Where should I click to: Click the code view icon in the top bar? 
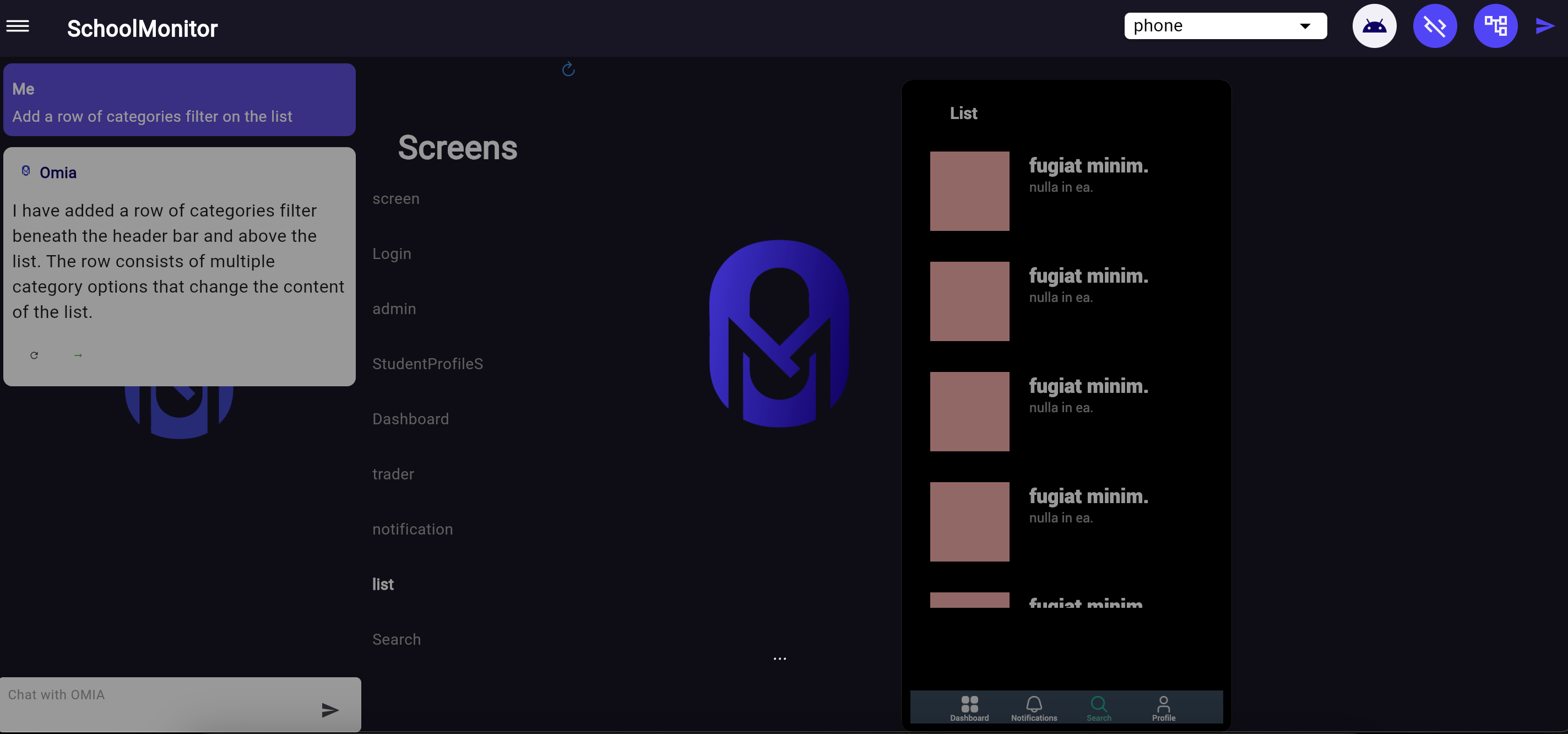coord(1435,25)
